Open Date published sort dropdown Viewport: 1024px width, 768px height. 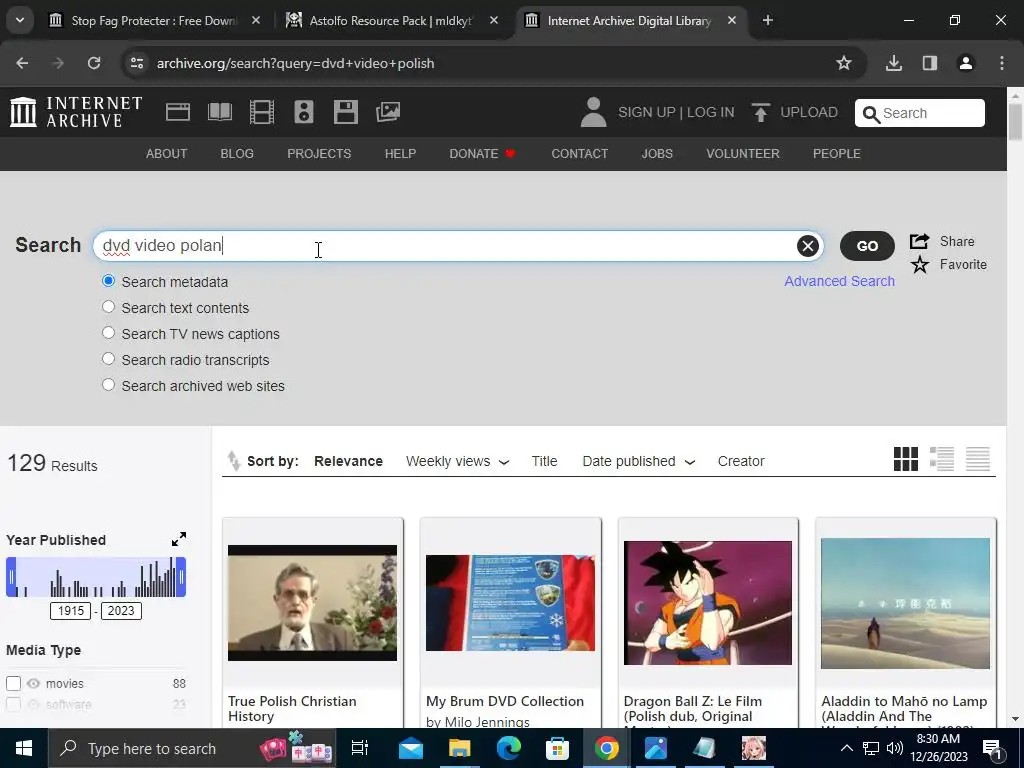(638, 461)
